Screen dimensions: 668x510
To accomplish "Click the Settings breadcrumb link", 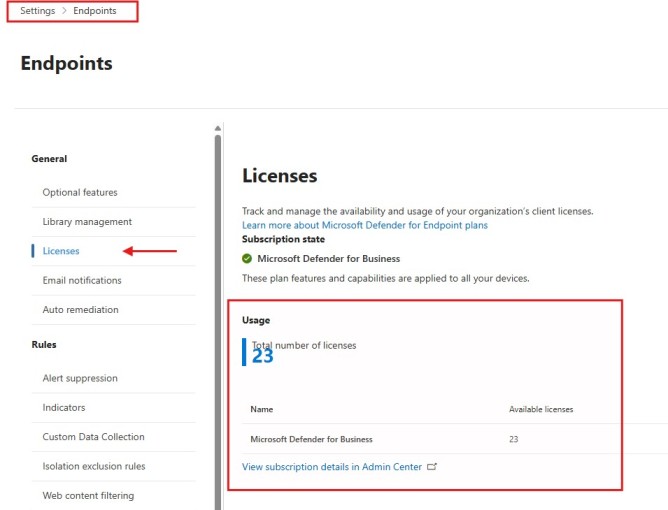I will (37, 11).
